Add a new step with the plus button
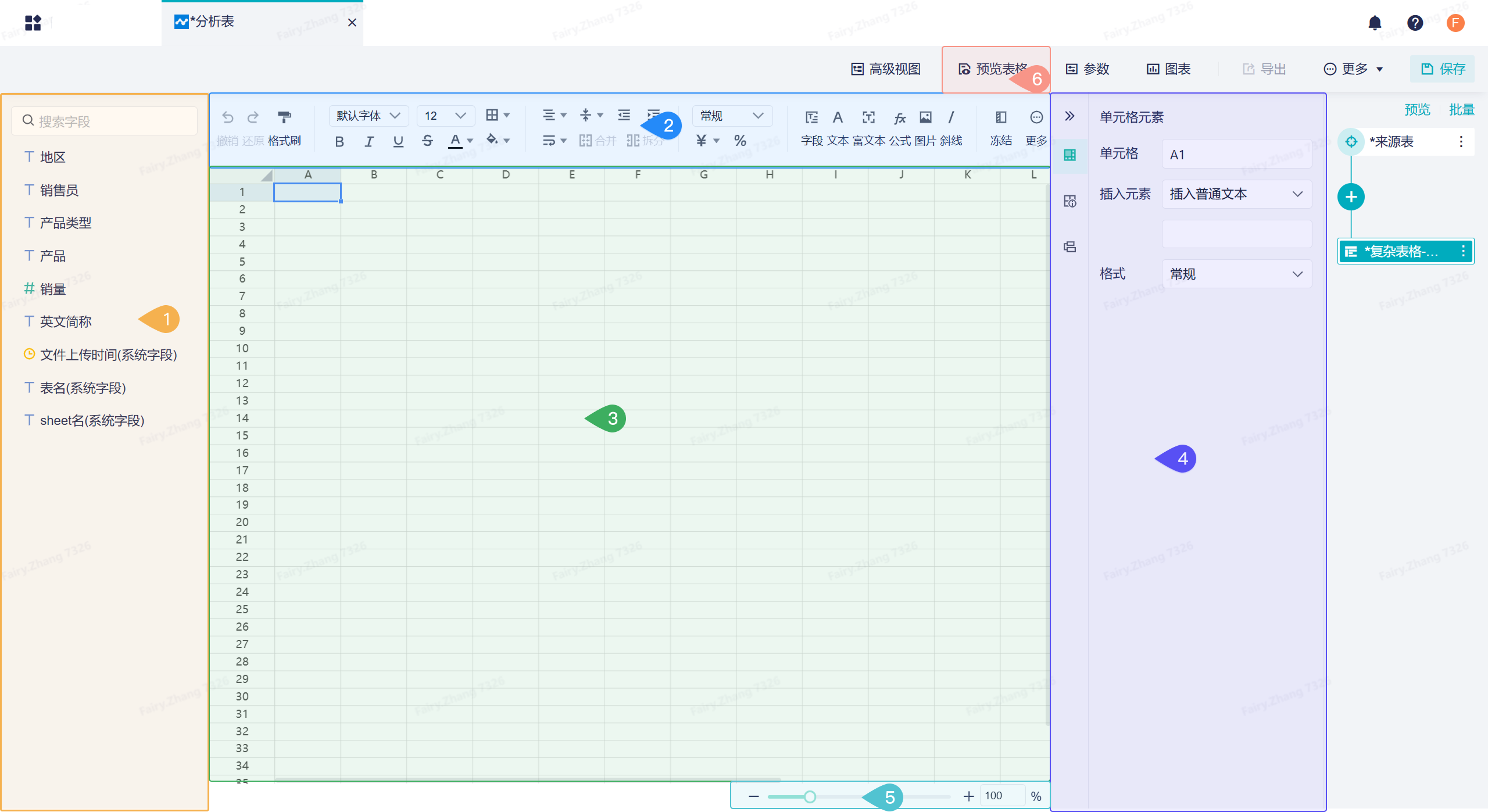Viewport: 1488px width, 812px height. [x=1351, y=197]
